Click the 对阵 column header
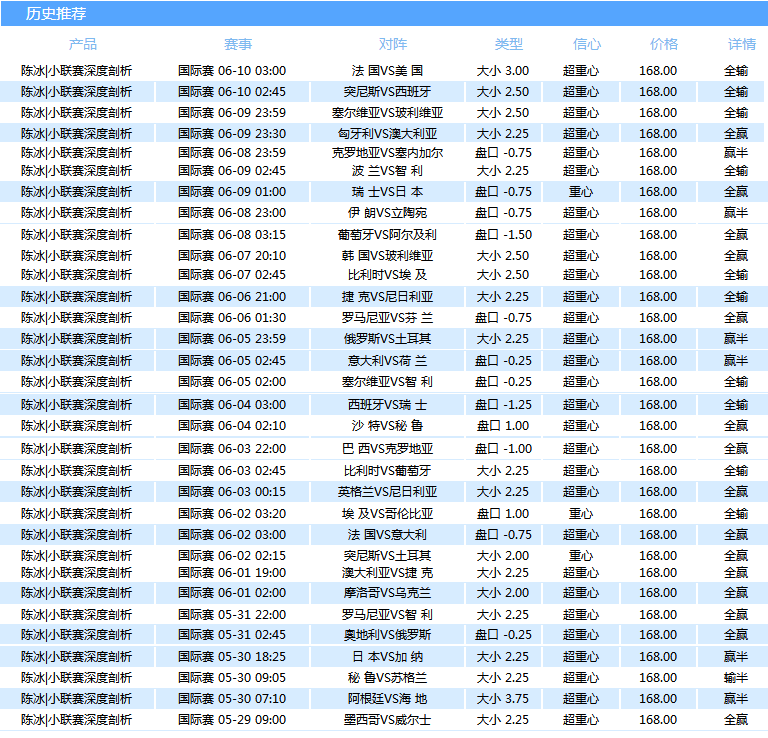This screenshot has width=768, height=738. [x=393, y=45]
